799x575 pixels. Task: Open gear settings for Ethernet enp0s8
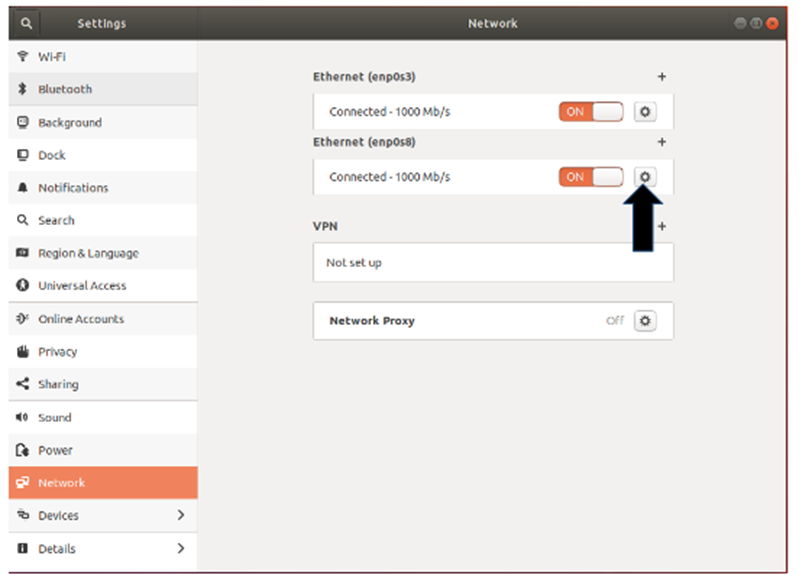pos(645,177)
